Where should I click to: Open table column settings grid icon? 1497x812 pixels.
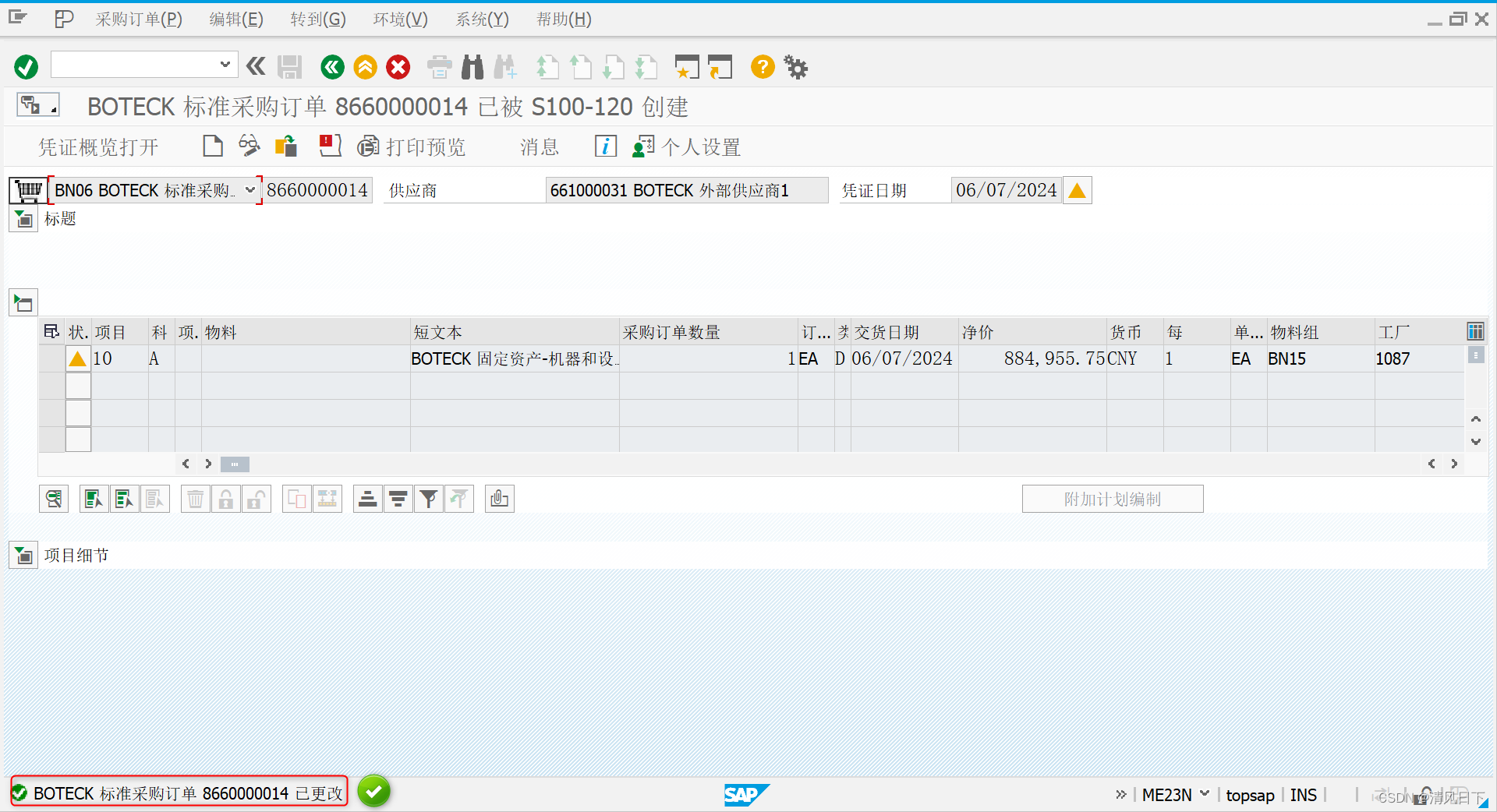pyautogui.click(x=1475, y=332)
